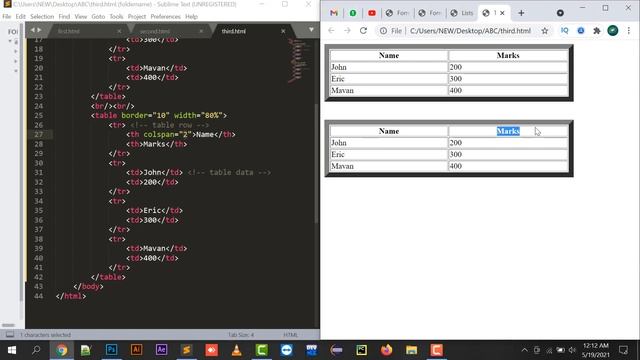Open File Explorer taskbar icon
Screen dimensions: 640x360
[x=411, y=350]
